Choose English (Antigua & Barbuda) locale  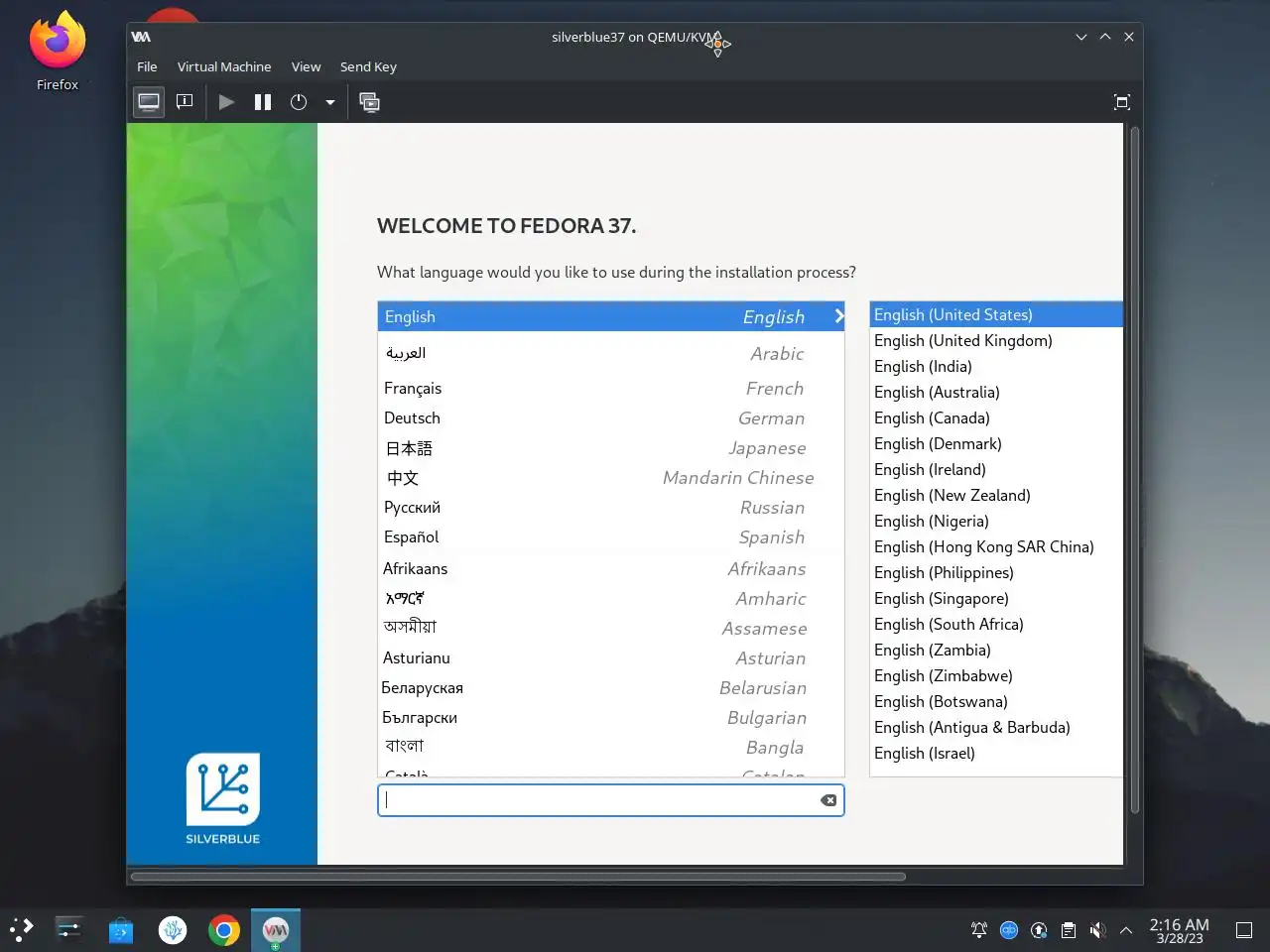[x=996, y=727]
